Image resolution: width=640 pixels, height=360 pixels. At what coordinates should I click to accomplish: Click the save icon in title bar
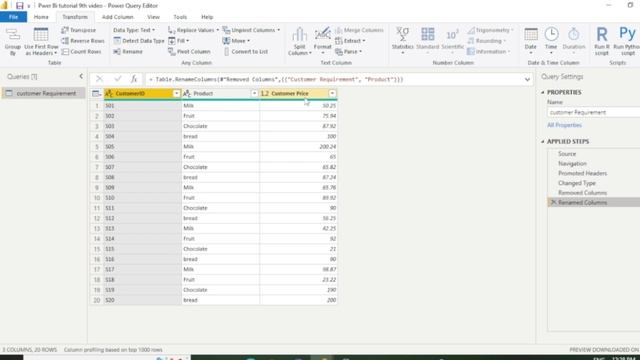[x=19, y=6]
